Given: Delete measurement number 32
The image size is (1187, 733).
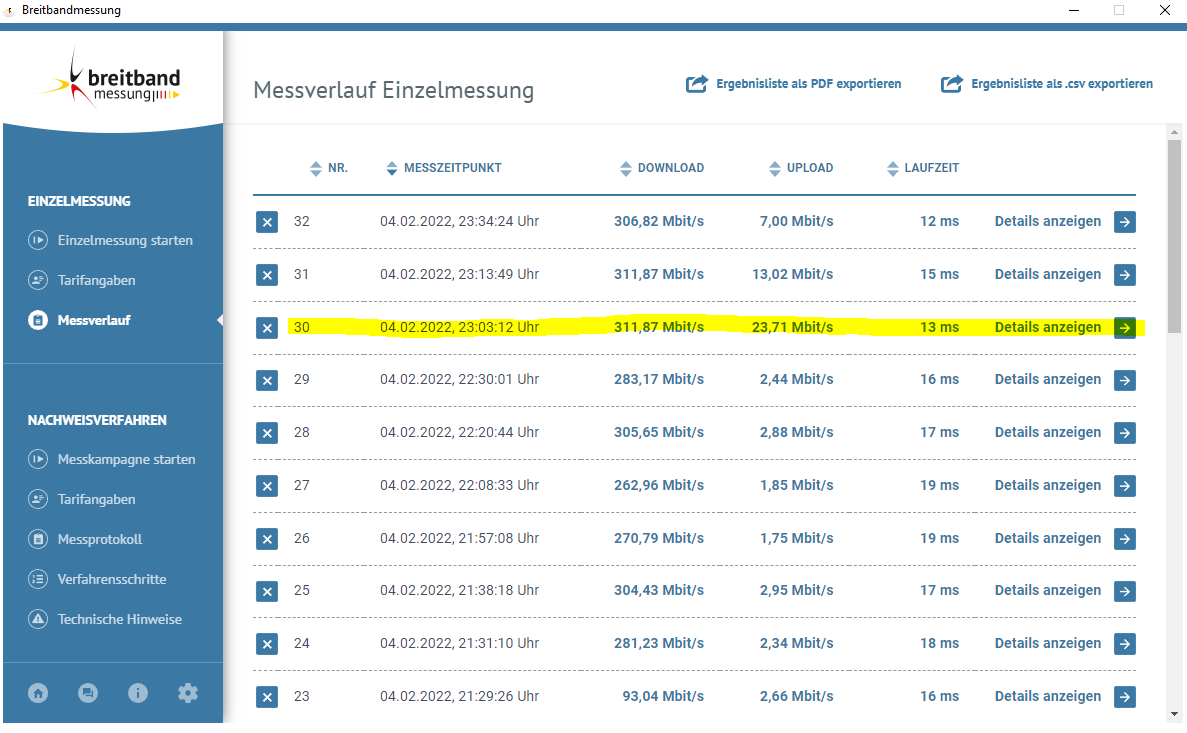Looking at the screenshot, I should pos(266,222).
